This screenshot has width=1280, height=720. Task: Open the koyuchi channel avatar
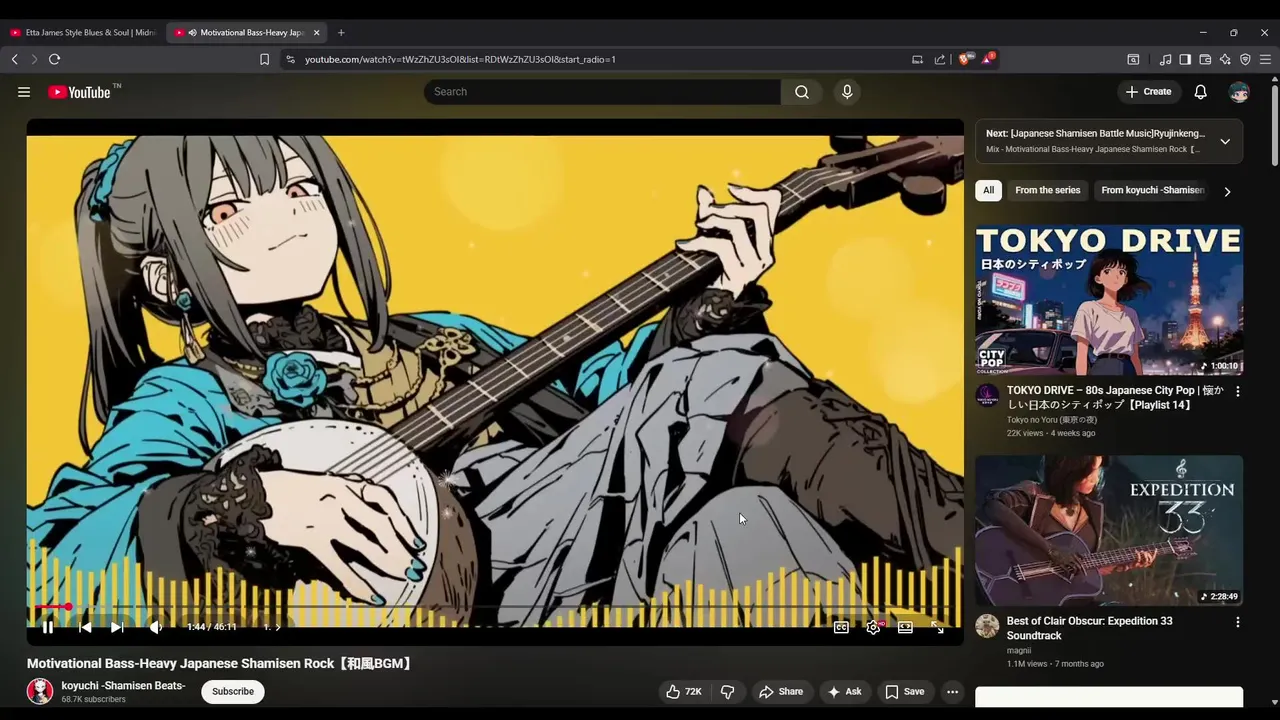[x=40, y=692]
